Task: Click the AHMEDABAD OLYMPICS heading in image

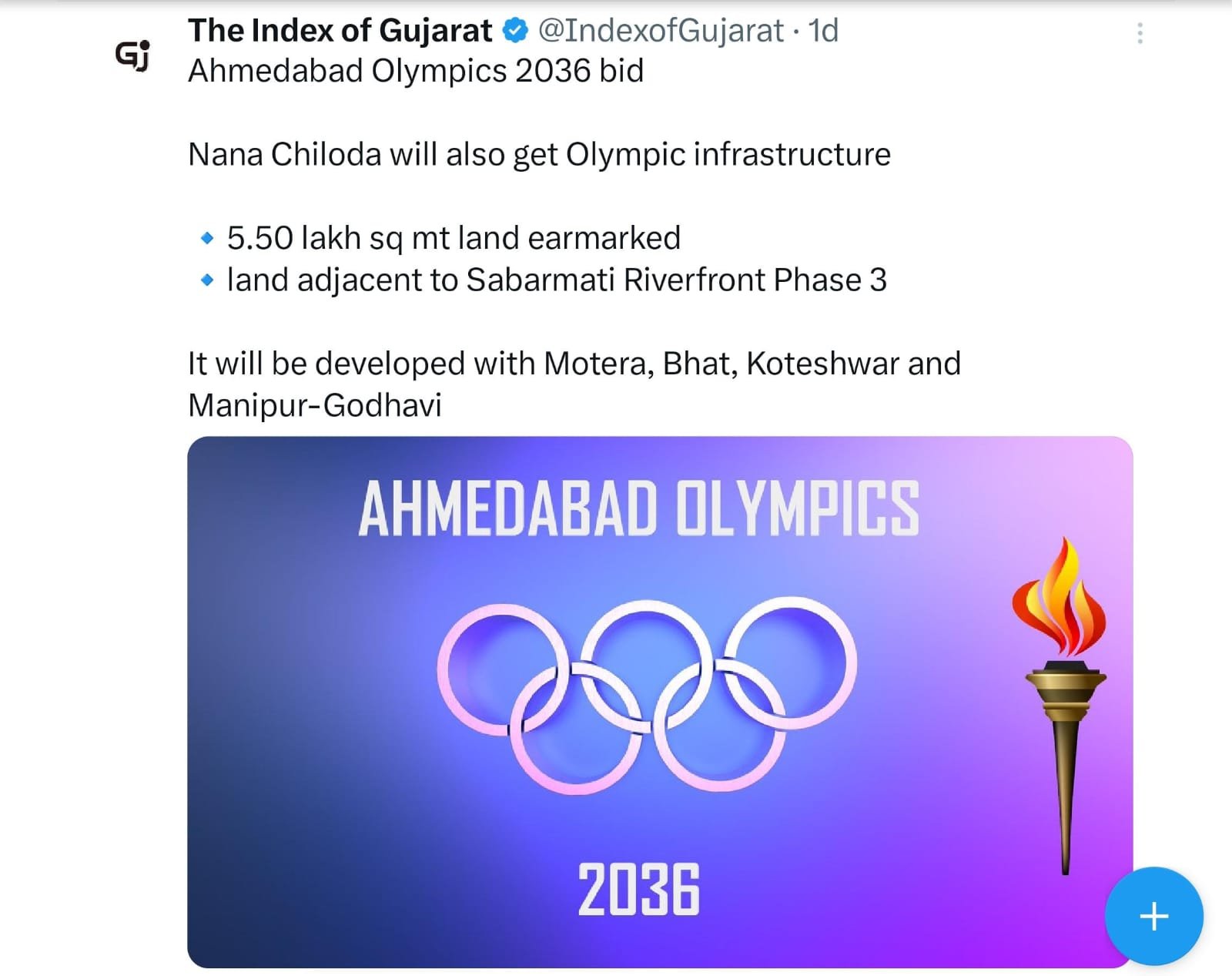Action: click(x=639, y=508)
